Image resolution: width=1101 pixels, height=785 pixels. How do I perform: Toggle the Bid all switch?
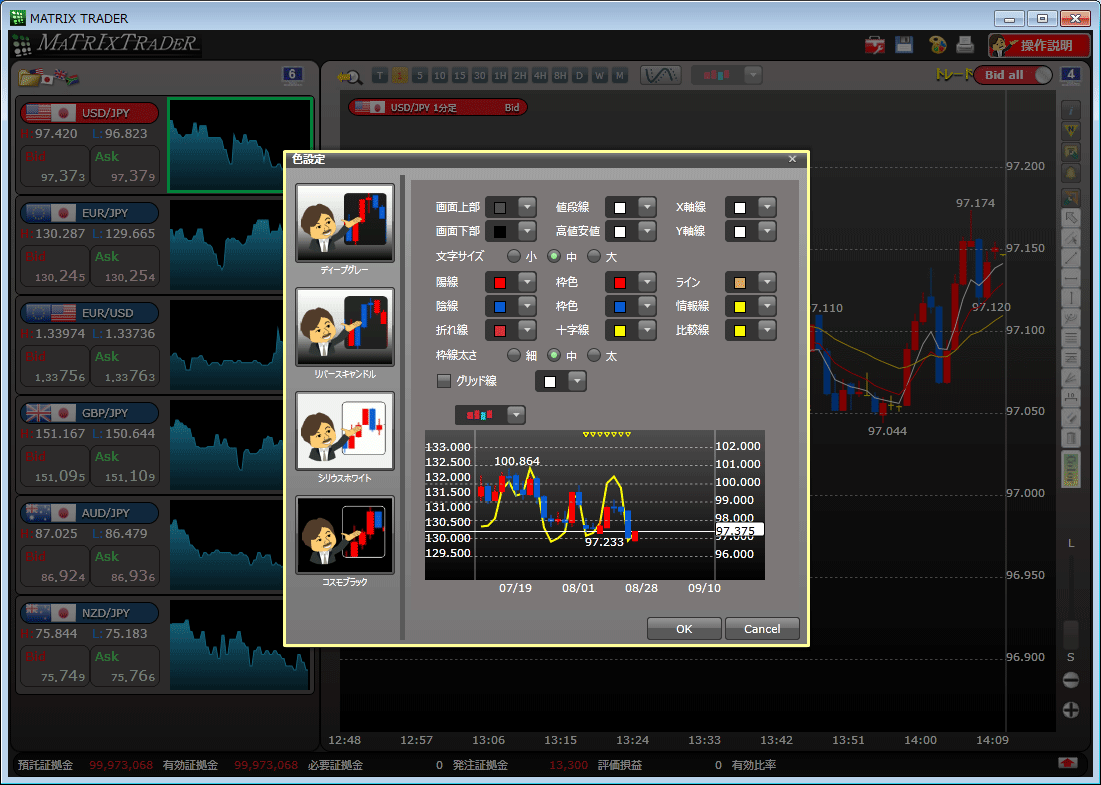[1013, 75]
